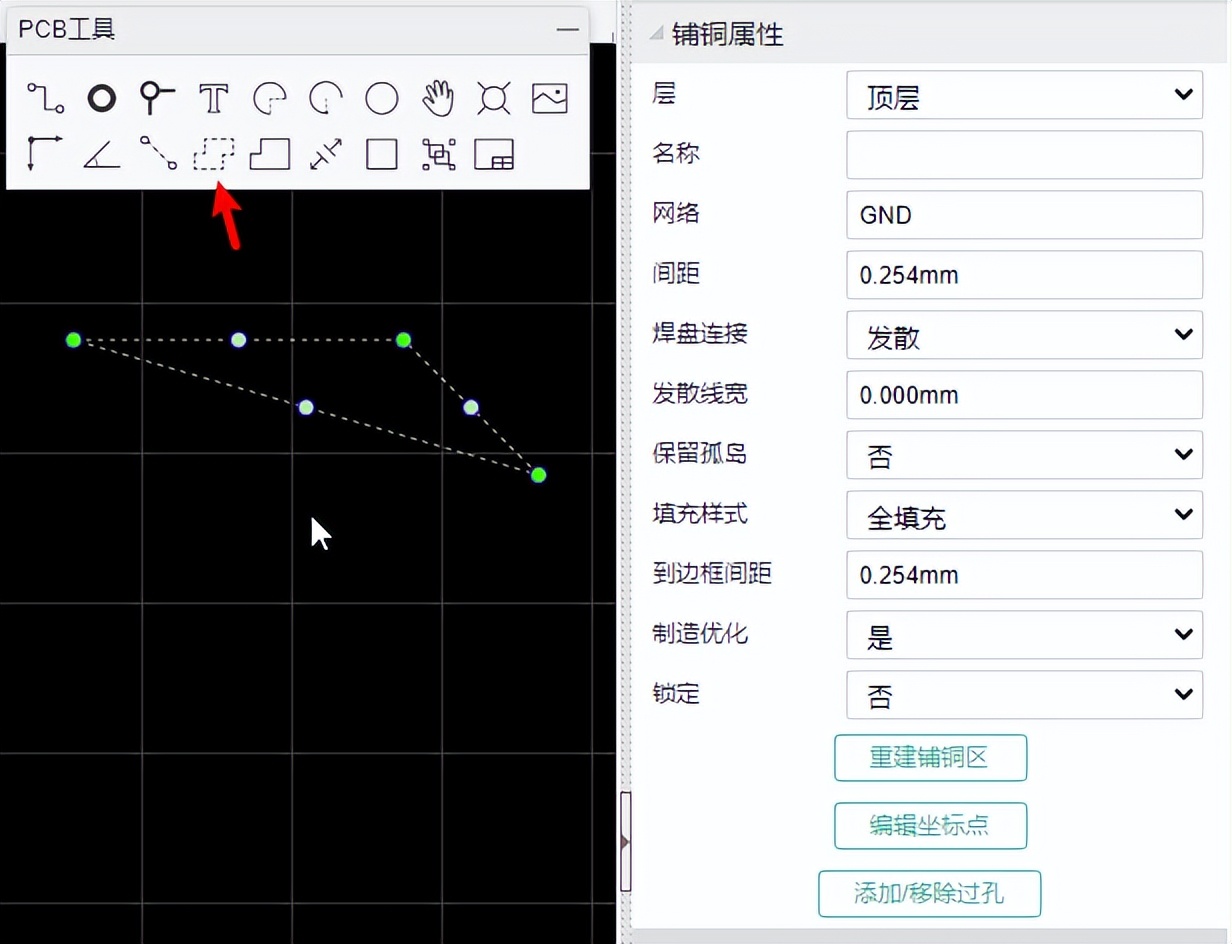
Task: Select the via tool
Action: (99, 97)
